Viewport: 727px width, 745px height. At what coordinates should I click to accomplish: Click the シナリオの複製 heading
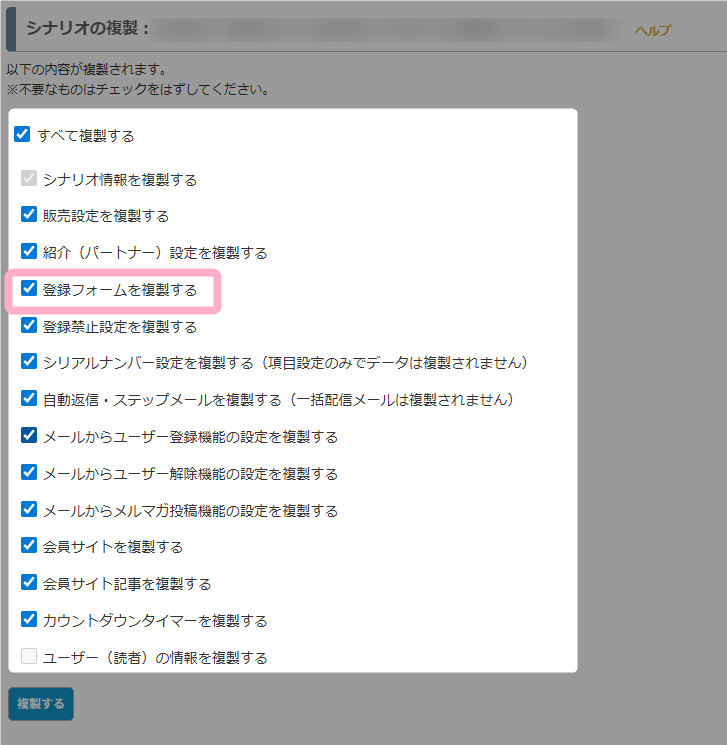point(88,27)
